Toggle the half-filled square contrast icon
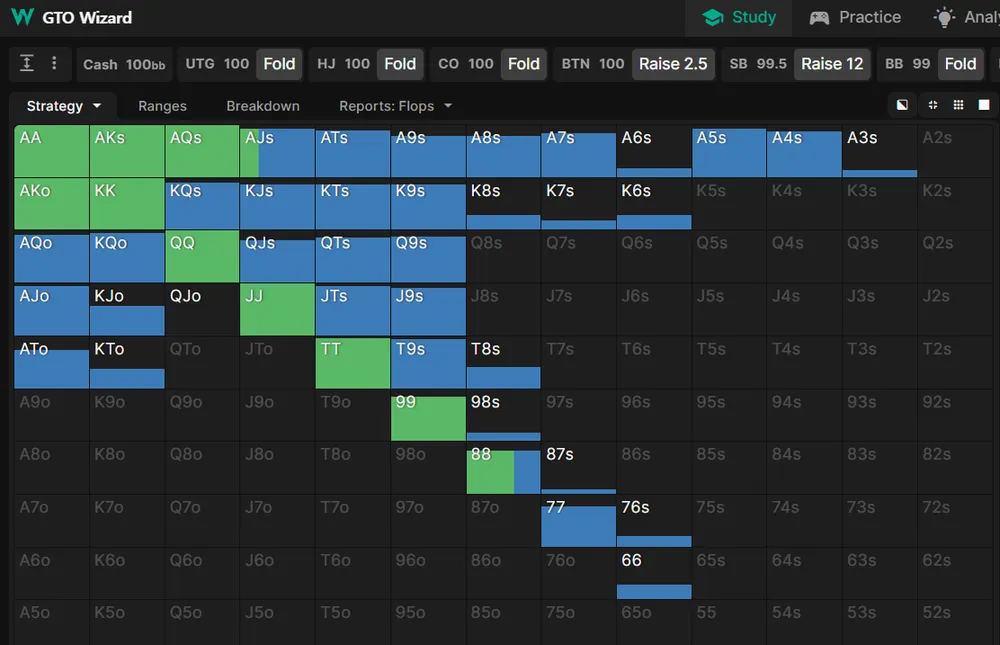 902,105
